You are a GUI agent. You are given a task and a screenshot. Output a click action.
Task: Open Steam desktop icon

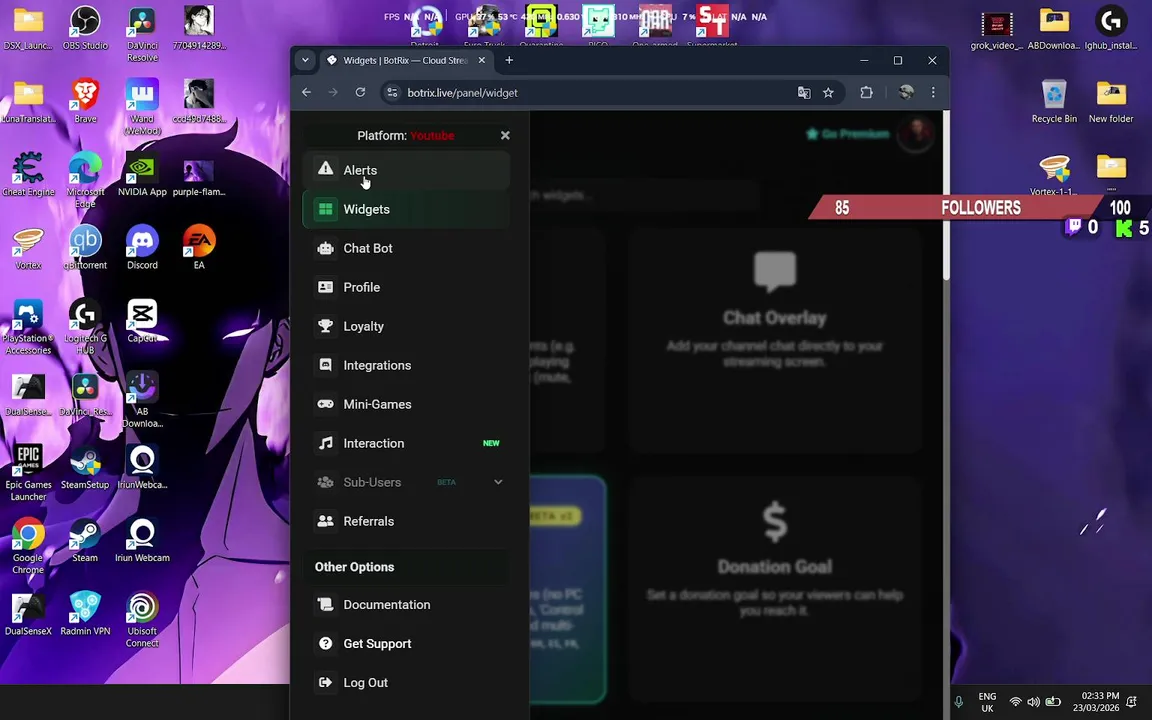coord(85,540)
